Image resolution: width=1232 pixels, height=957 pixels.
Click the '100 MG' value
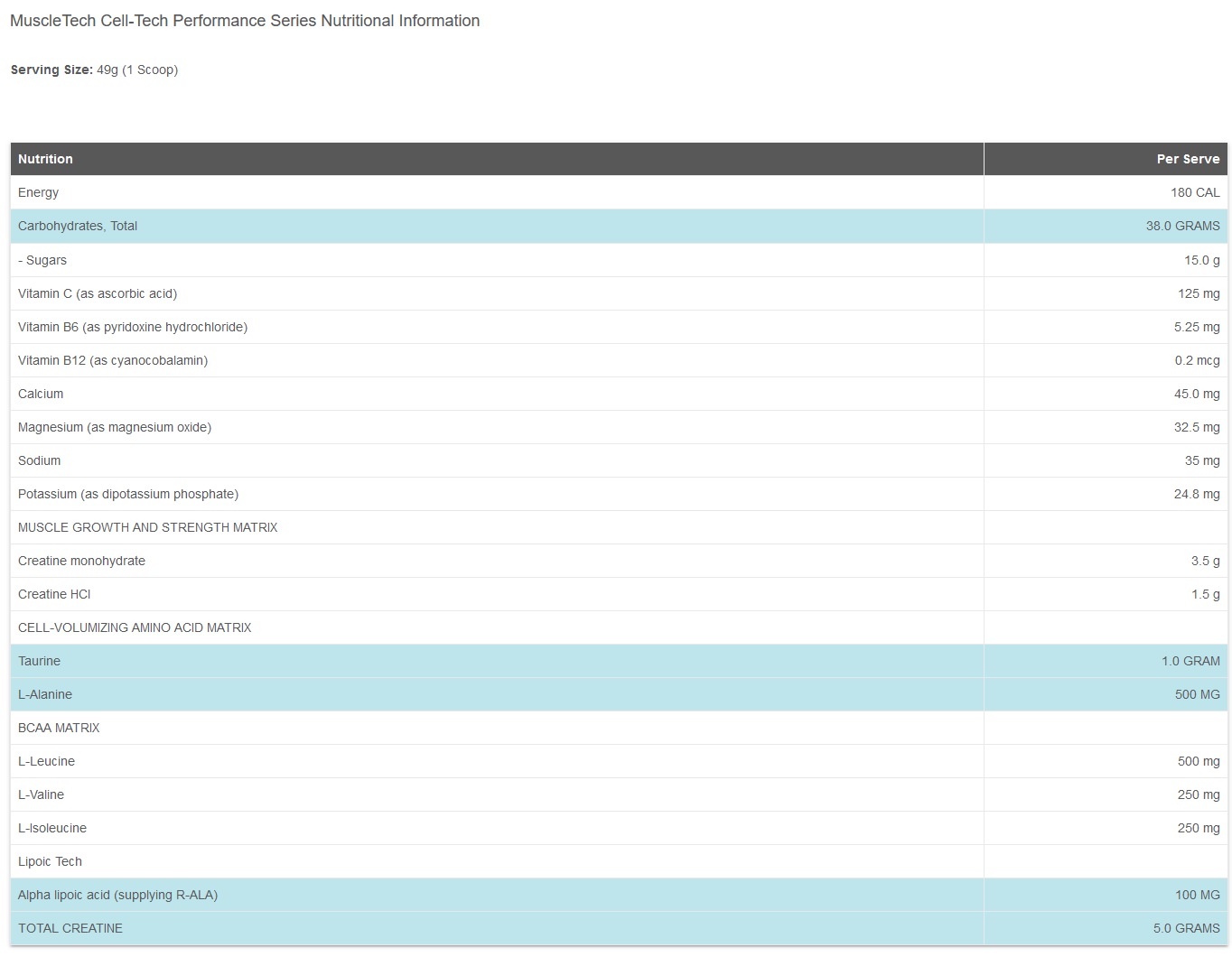pyautogui.click(x=1198, y=895)
